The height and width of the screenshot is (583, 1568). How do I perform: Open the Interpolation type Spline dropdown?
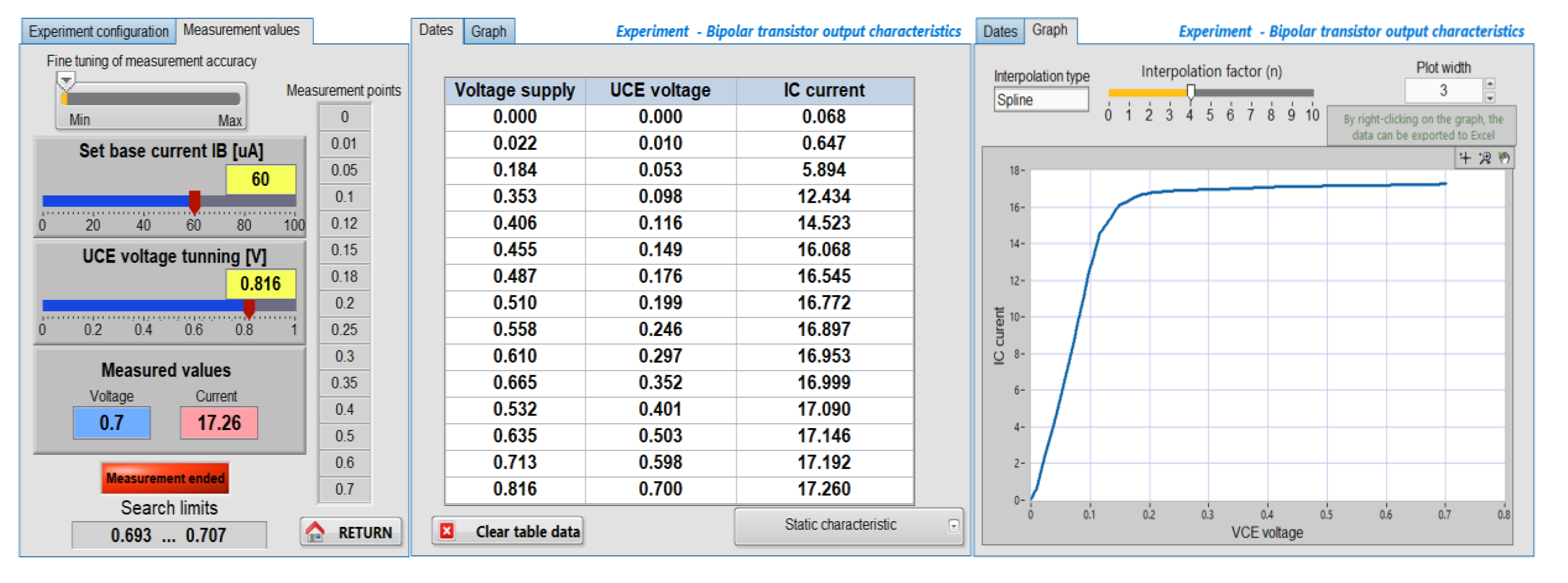point(1041,99)
